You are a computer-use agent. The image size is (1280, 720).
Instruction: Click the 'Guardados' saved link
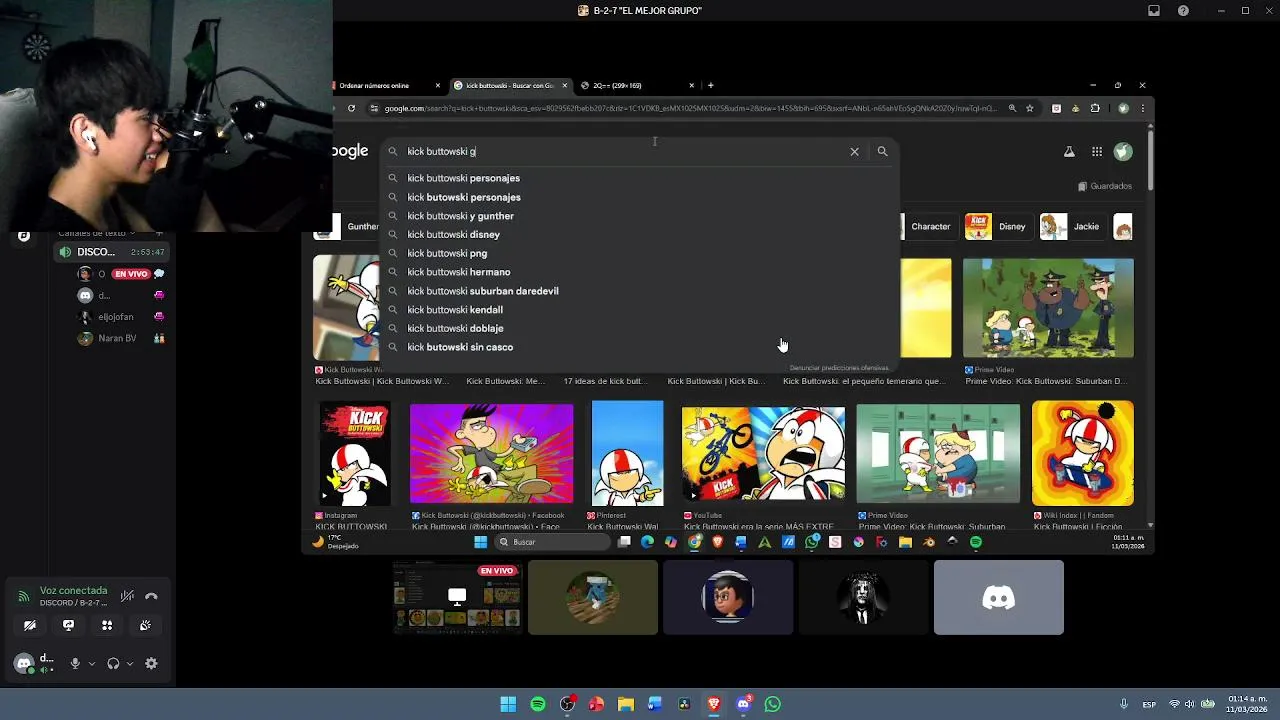[x=1105, y=186]
